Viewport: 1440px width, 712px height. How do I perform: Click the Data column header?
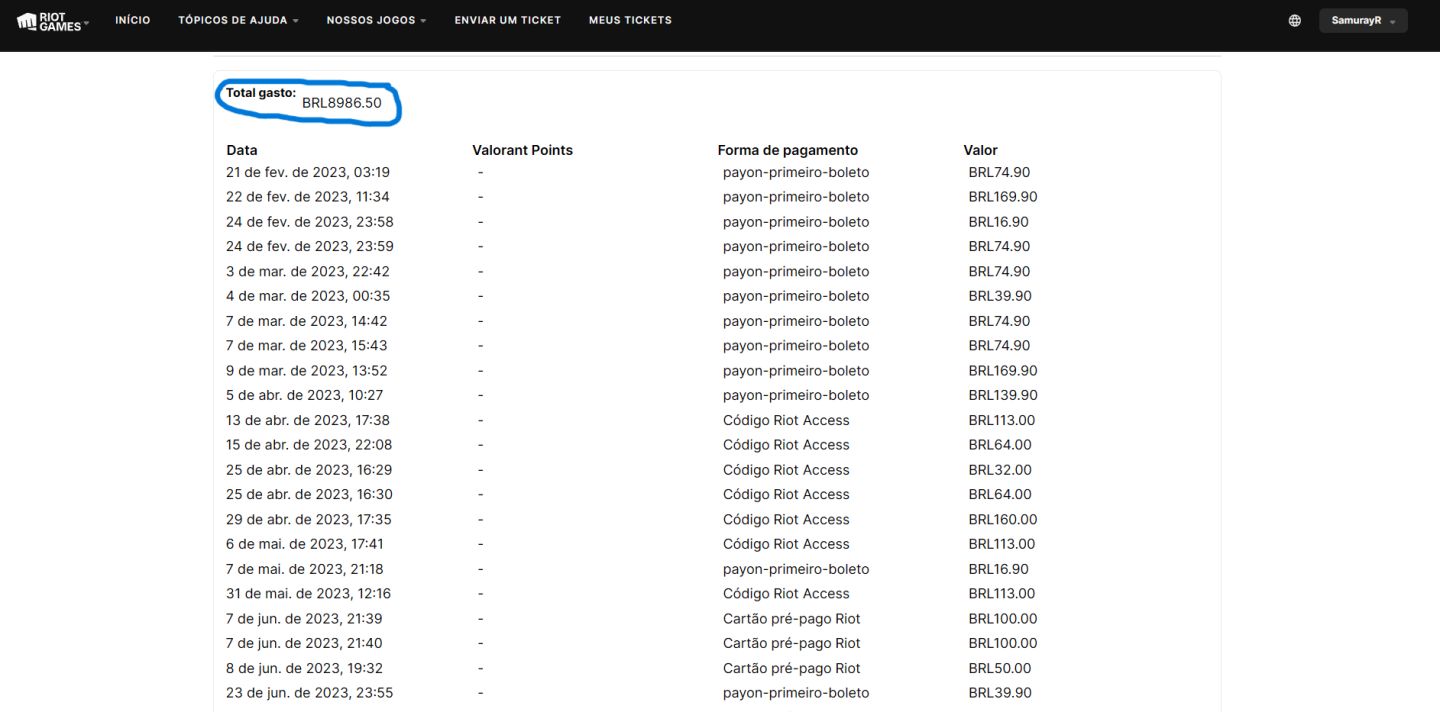click(242, 150)
